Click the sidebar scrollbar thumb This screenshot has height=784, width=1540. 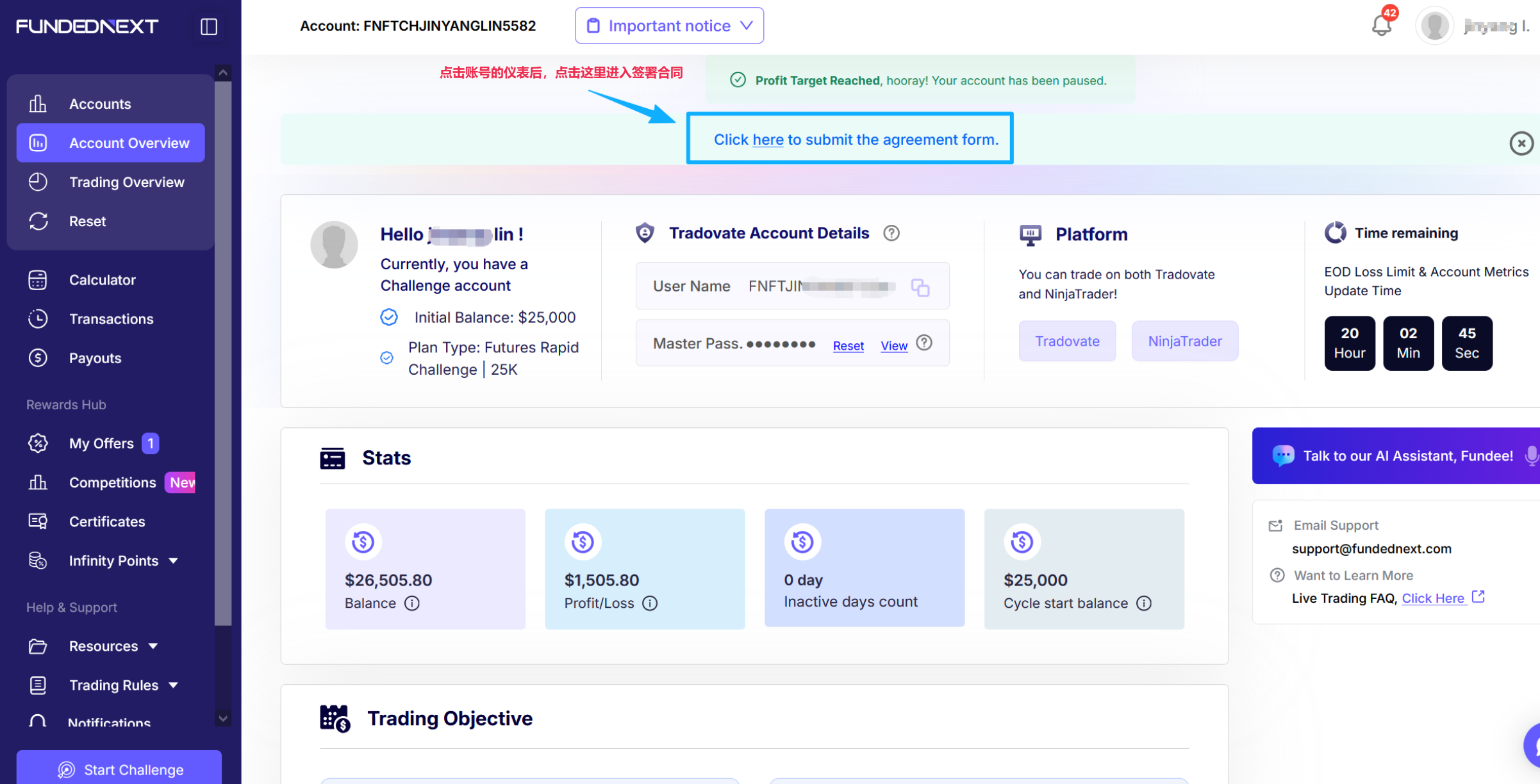tap(223, 352)
